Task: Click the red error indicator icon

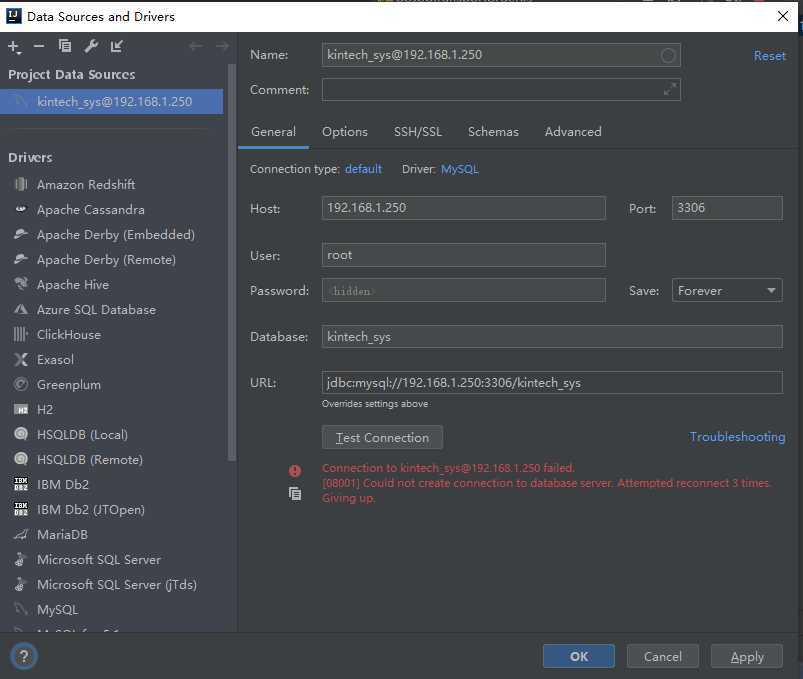Action: coord(295,471)
